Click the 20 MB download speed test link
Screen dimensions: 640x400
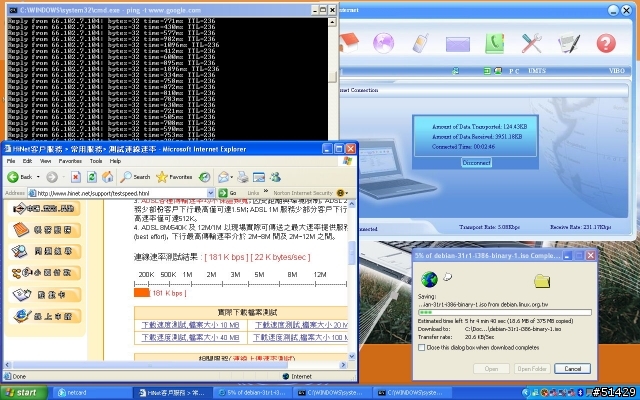pyautogui.click(x=301, y=325)
